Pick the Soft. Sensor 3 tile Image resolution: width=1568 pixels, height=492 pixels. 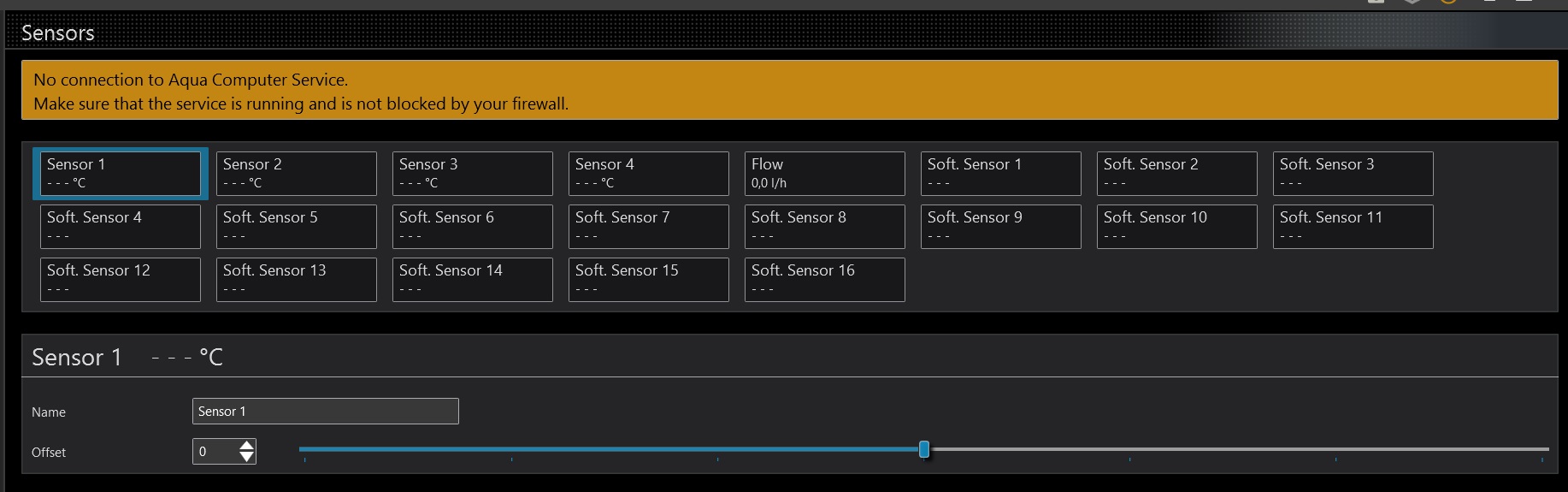tap(1353, 174)
